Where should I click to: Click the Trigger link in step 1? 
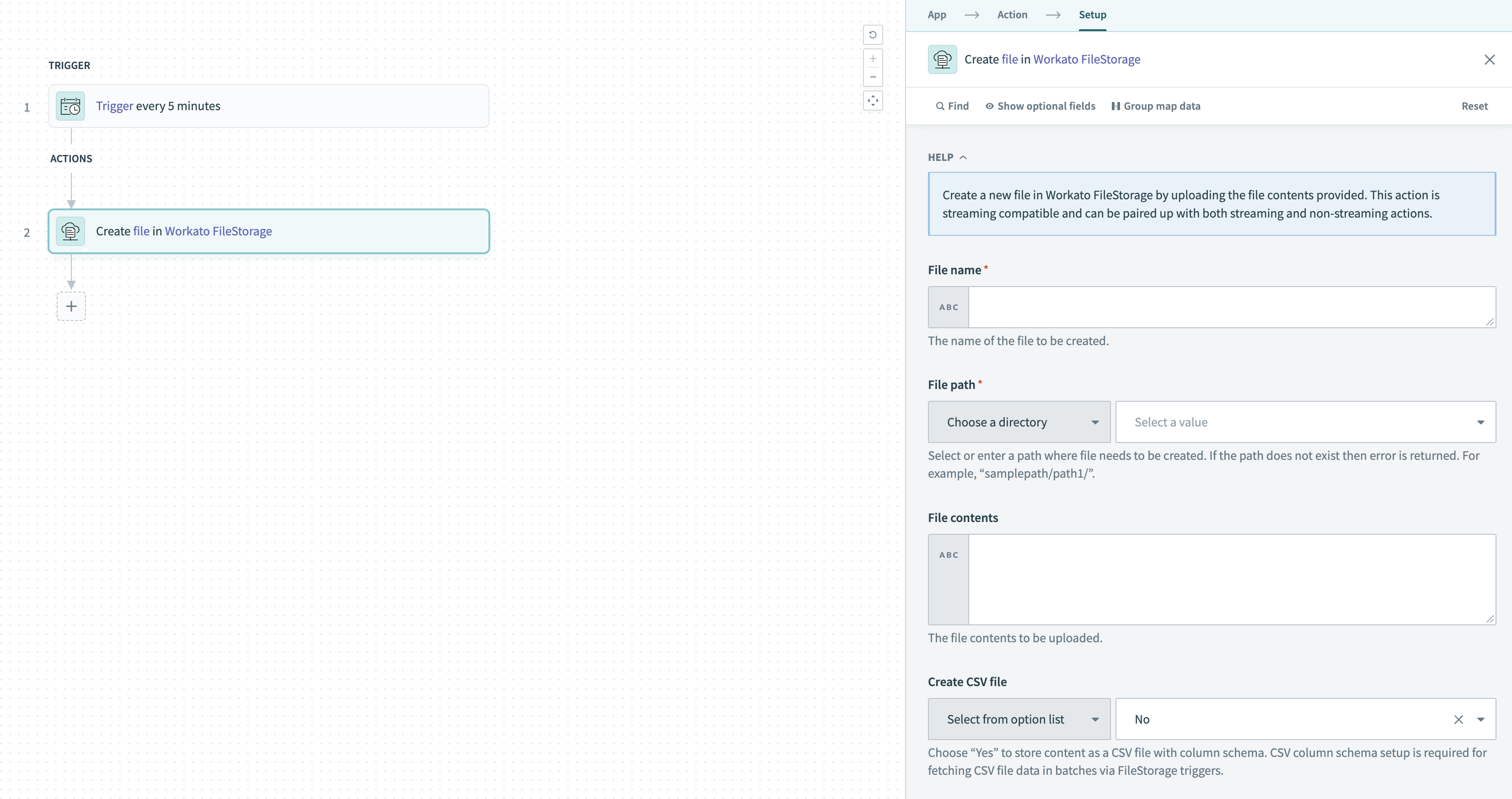pos(114,106)
